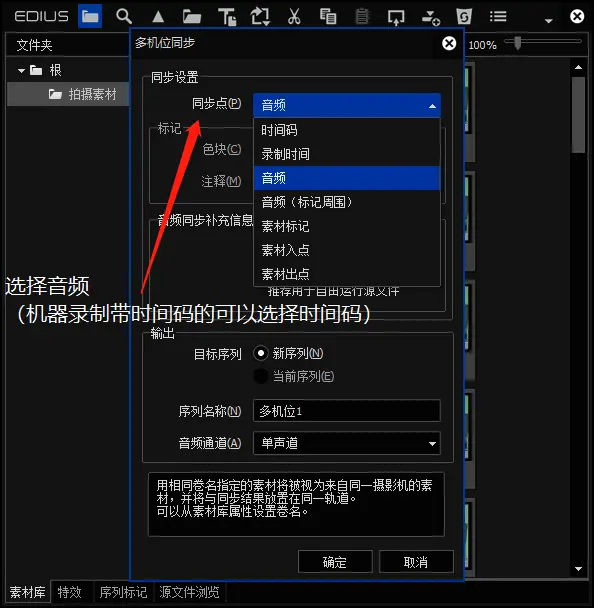This screenshot has width=594, height=608.
Task: Click the add title T icon
Action: pos(227,17)
